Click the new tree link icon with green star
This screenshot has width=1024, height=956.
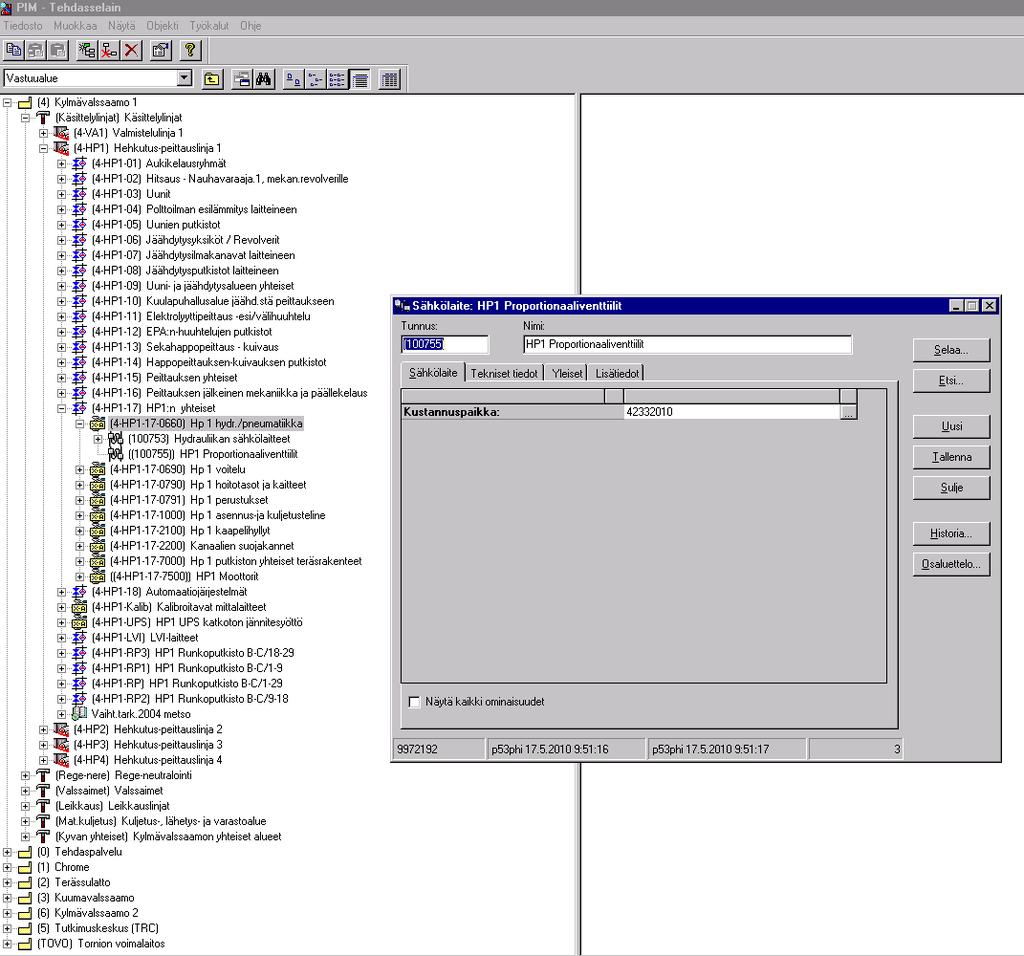coord(87,50)
